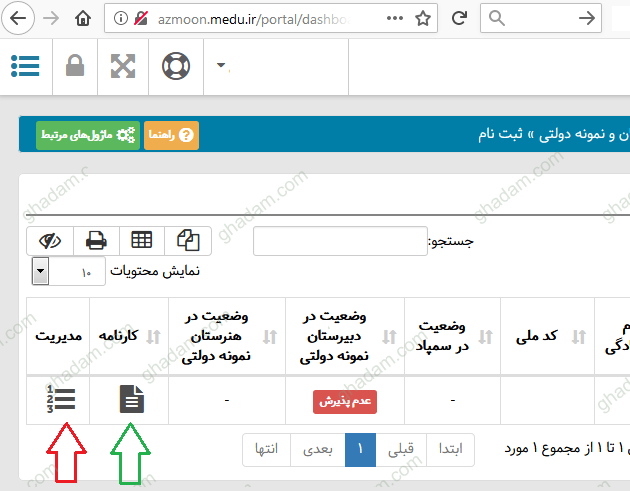Click the insecure connection padlock icon
The image size is (630, 491).
[141, 18]
